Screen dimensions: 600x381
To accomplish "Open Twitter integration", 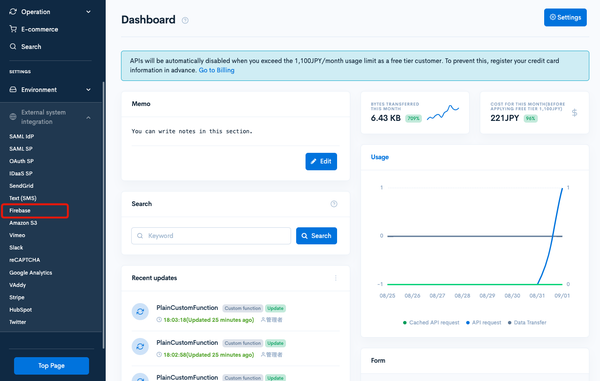I will coord(18,322).
